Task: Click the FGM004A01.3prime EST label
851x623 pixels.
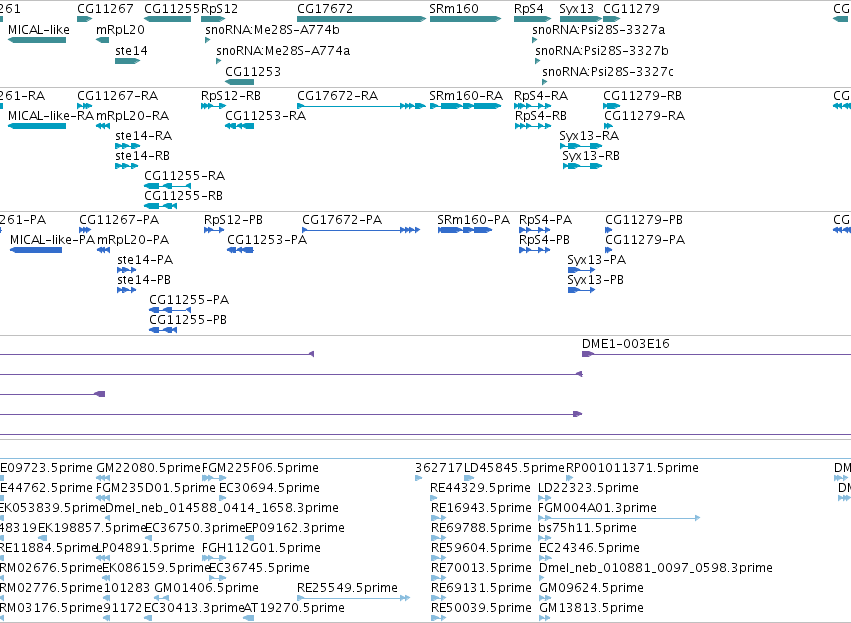Action: click(x=597, y=507)
